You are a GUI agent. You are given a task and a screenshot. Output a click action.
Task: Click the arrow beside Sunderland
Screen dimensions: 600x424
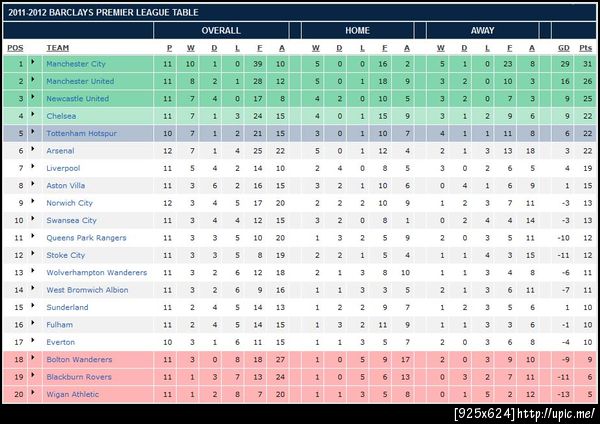(33, 305)
